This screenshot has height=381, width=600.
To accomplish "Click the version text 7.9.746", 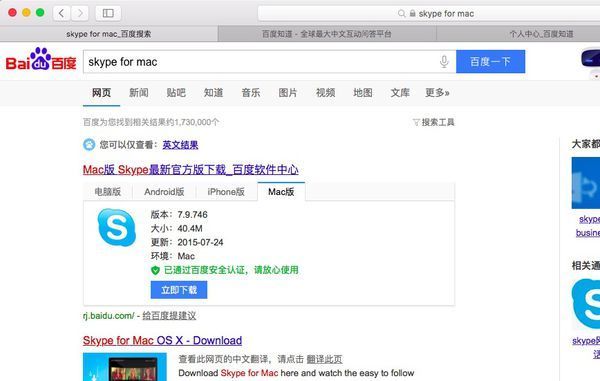I will (x=192, y=214).
